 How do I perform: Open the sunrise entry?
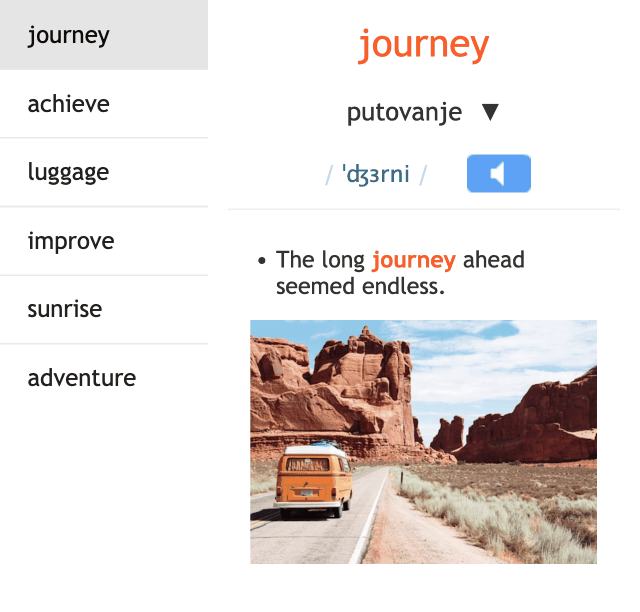point(104,309)
